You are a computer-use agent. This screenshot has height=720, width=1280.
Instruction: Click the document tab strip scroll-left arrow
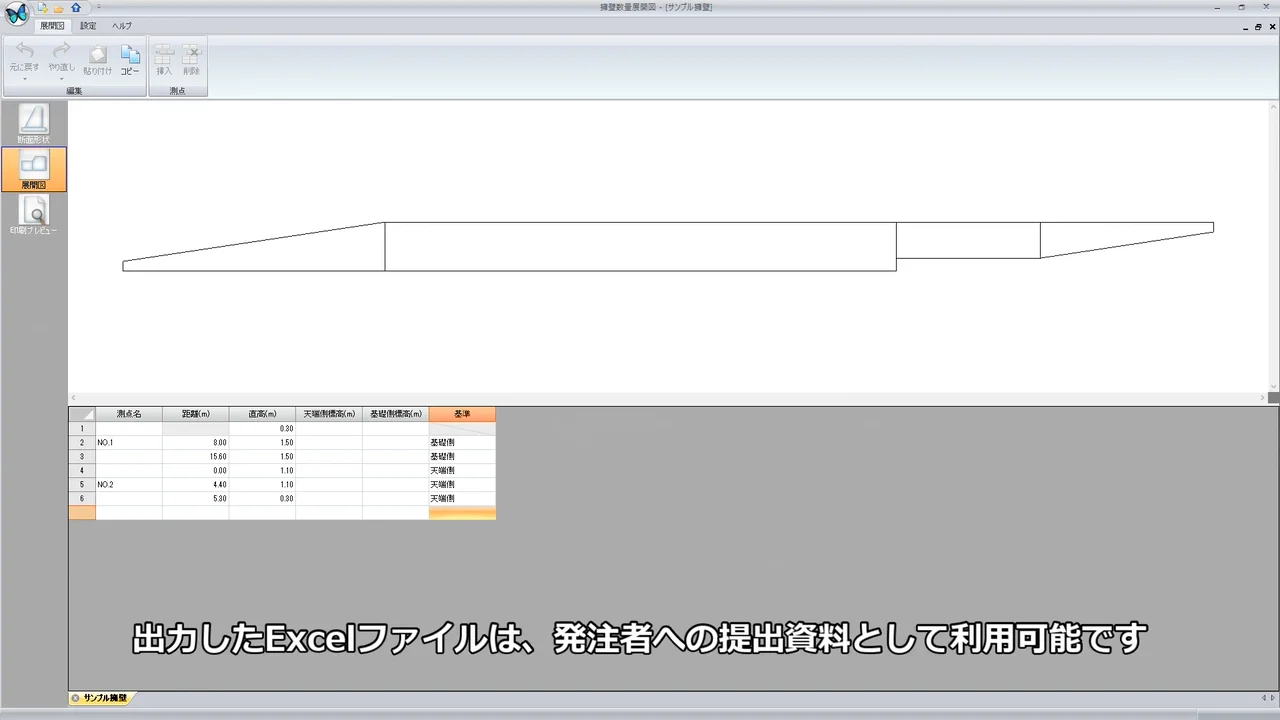pos(1263,698)
